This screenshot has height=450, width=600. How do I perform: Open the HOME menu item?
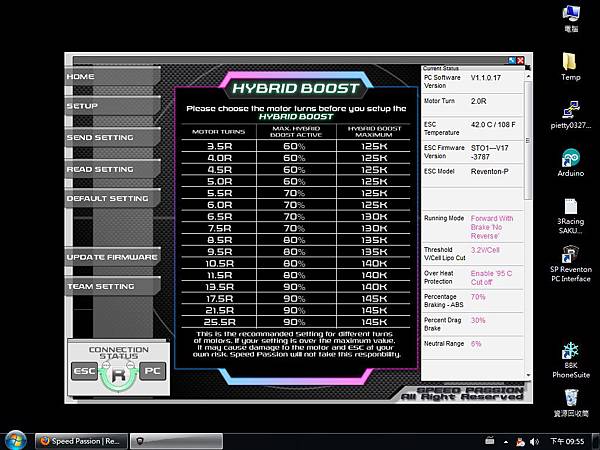[112, 76]
